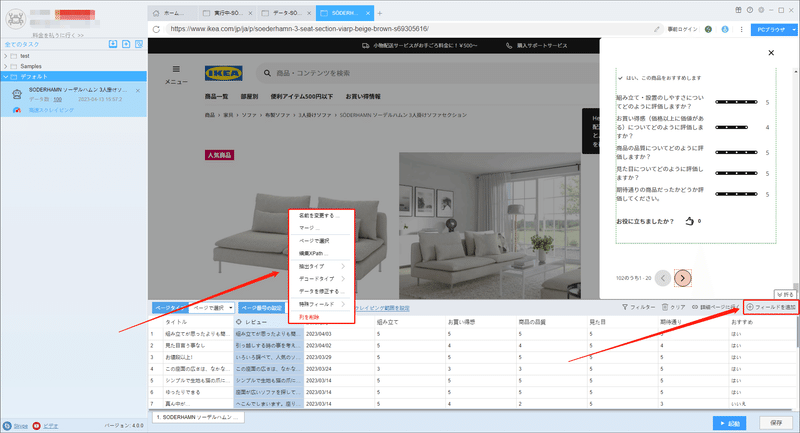Click the 起動 start button
800x433 pixels.
coord(730,423)
